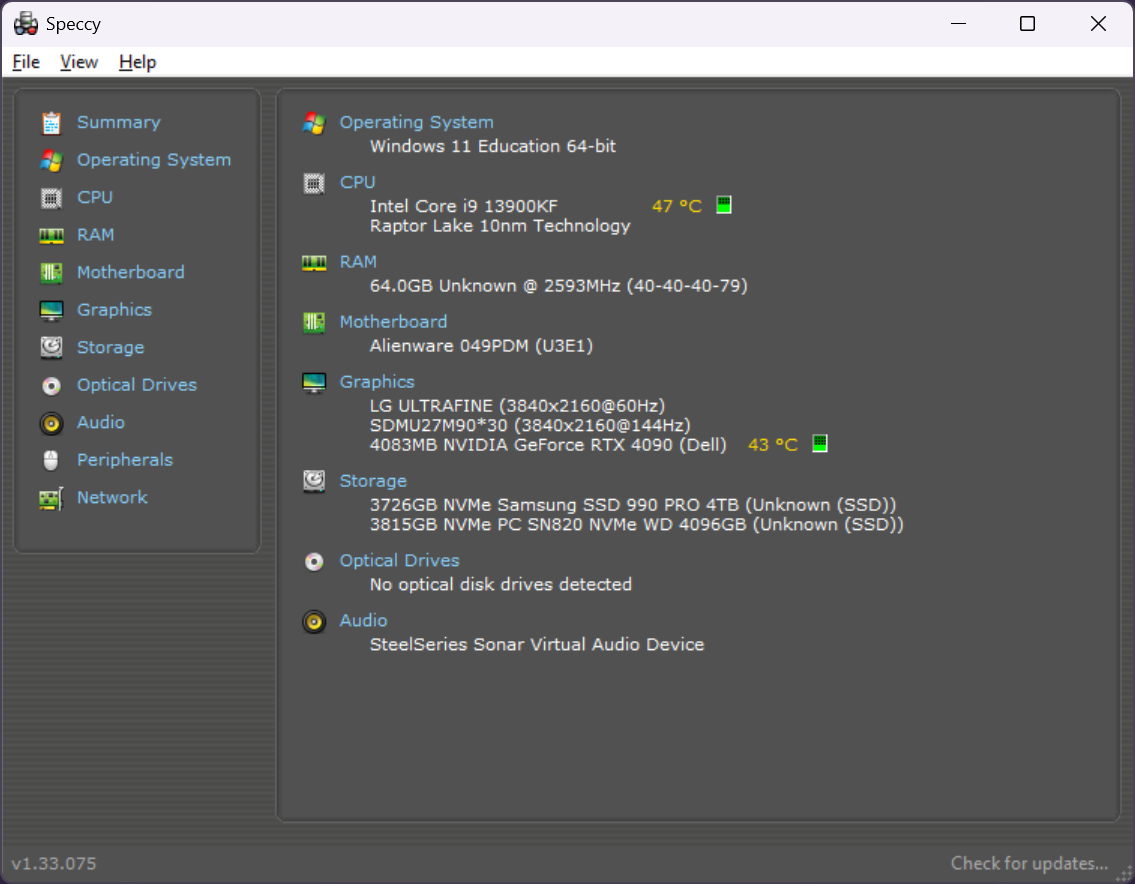Click the green CPU temperature indicator
The image size is (1135, 884).
coord(724,205)
